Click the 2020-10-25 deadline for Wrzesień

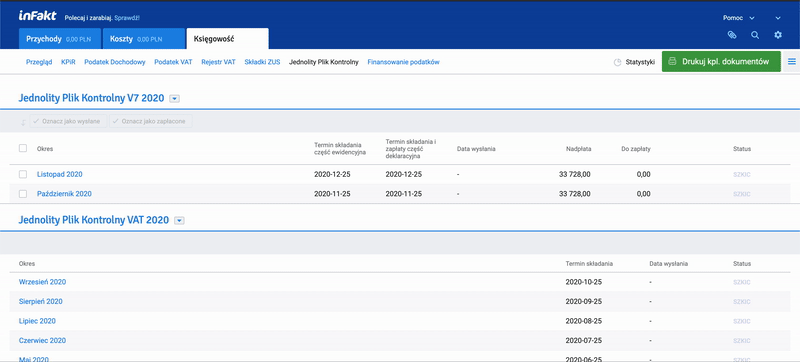(x=584, y=282)
